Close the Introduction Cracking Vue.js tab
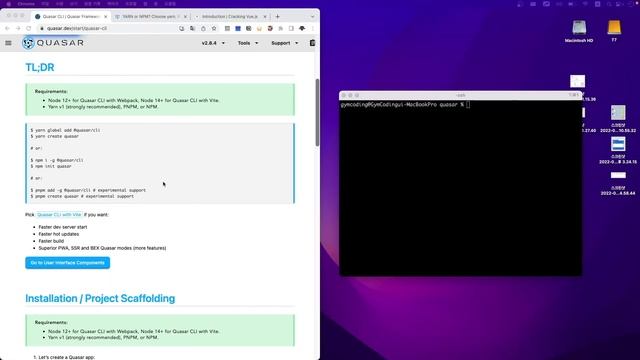The width and height of the screenshot is (640, 360). (x=265, y=16)
